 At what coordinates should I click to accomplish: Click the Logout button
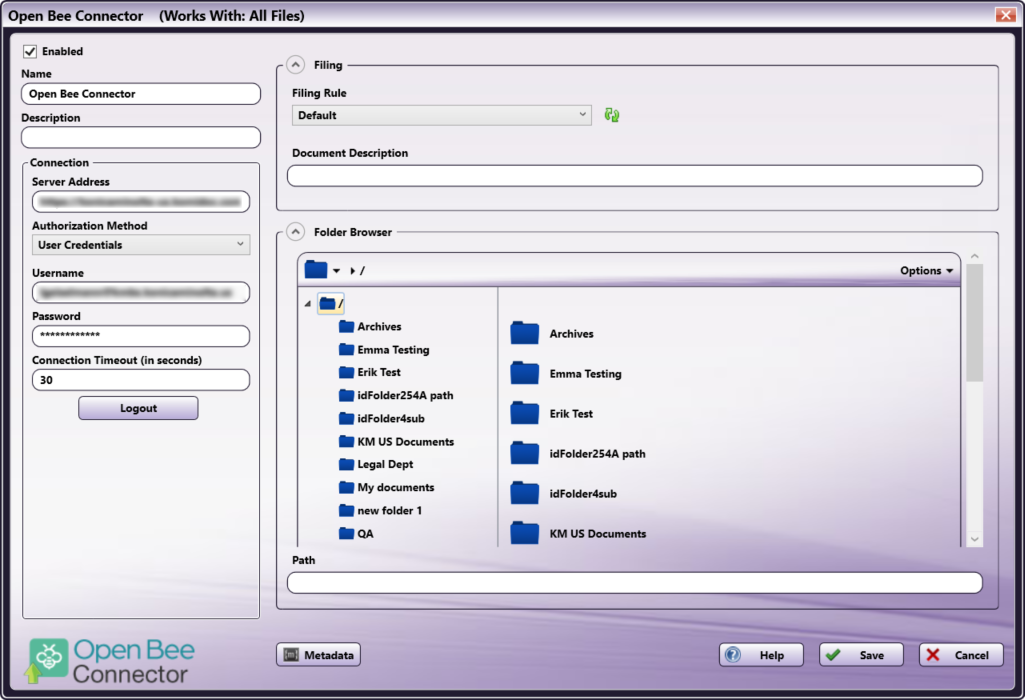click(x=138, y=408)
